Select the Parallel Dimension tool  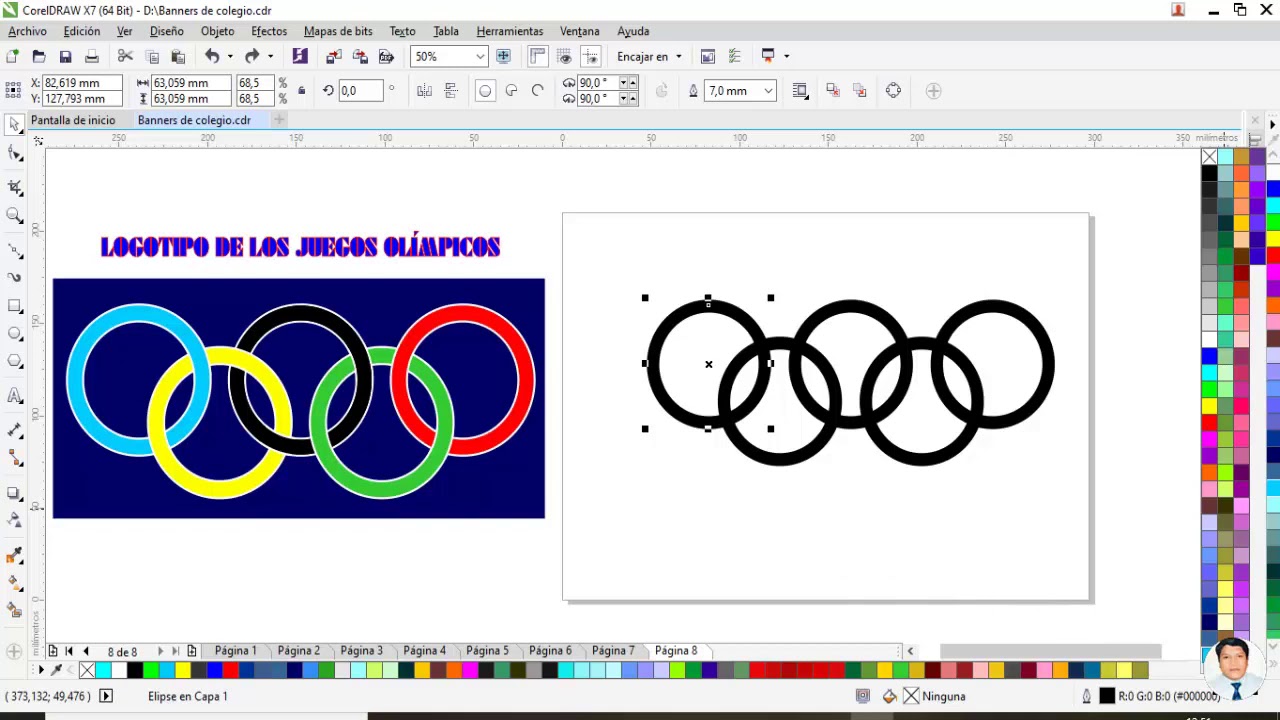tap(14, 430)
